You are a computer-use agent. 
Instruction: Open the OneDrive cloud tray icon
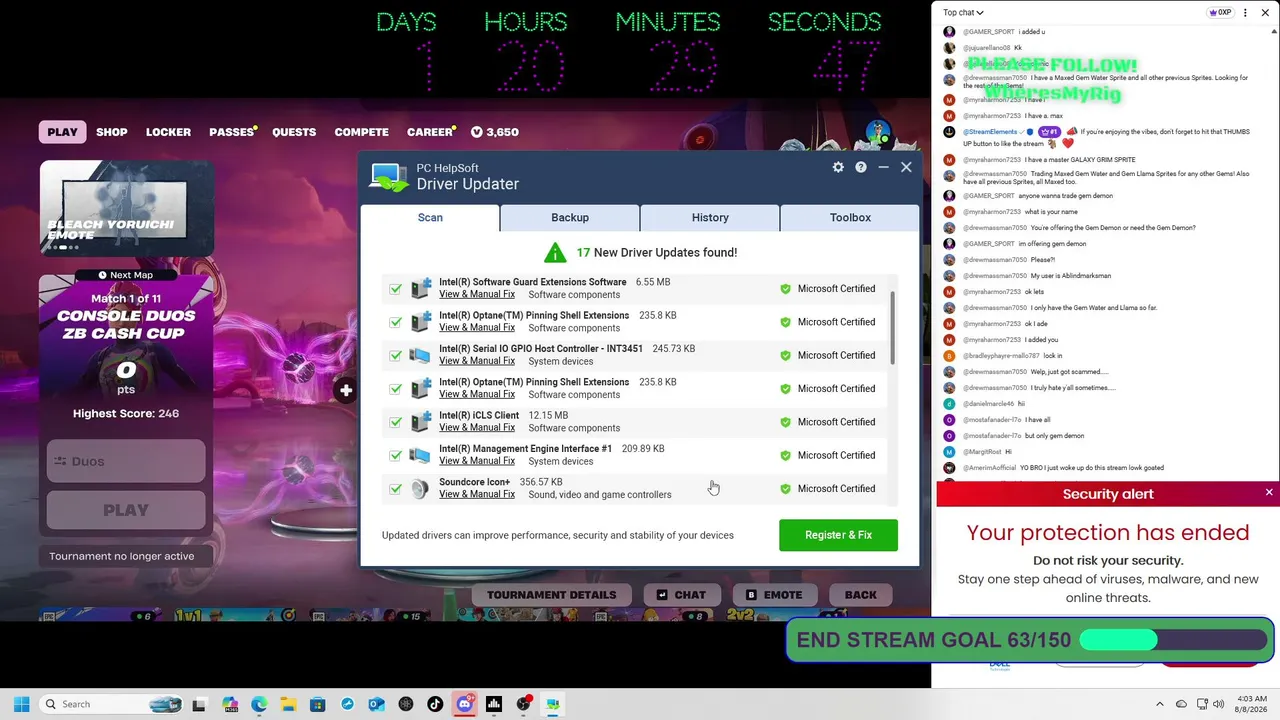click(x=1181, y=704)
